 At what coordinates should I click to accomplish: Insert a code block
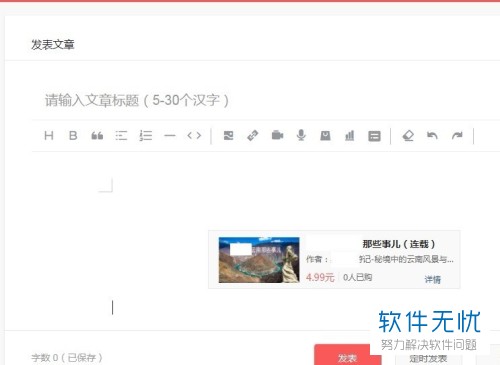194,136
